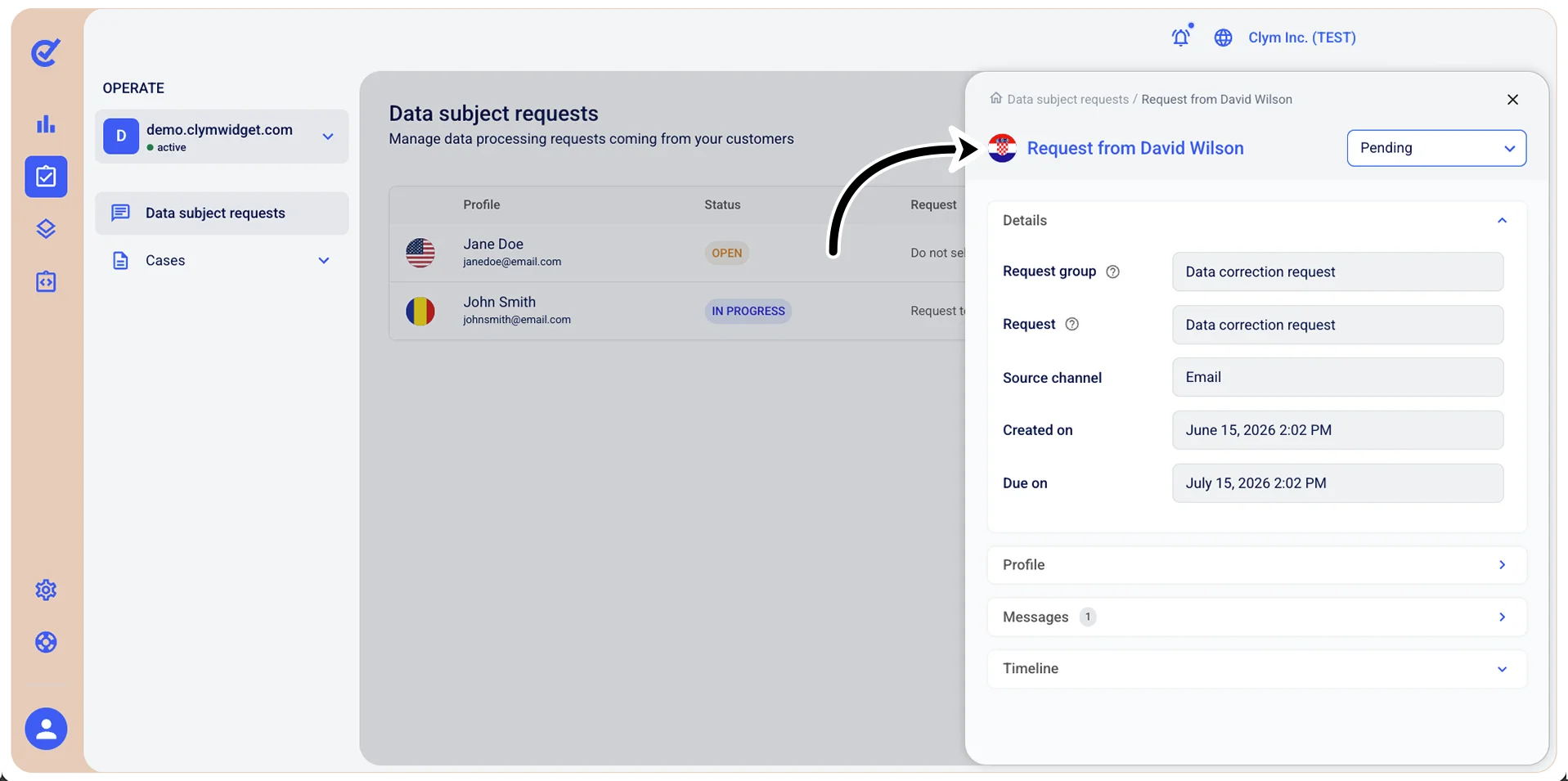The image size is (1568, 781).
Task: Close the request detail panel
Action: 1512,99
